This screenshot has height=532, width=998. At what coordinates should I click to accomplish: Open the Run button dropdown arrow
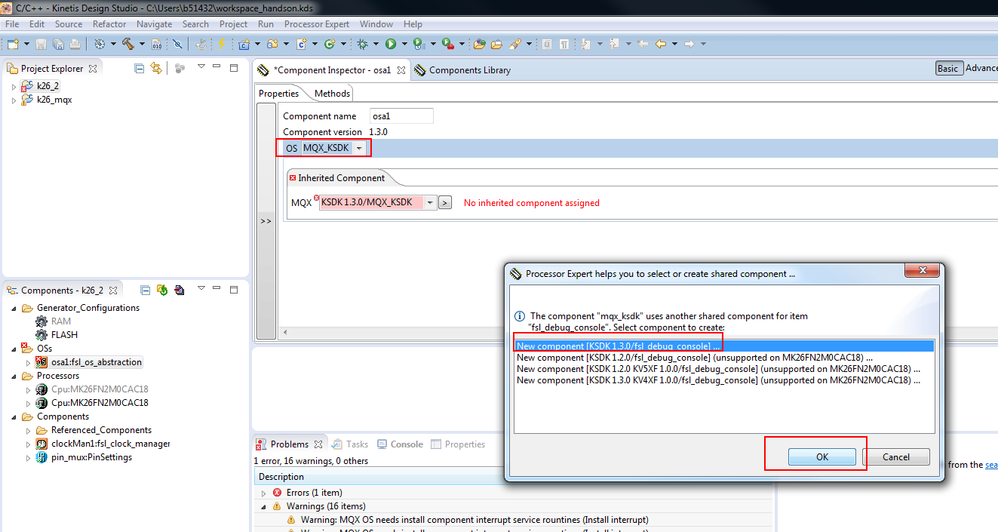click(404, 44)
